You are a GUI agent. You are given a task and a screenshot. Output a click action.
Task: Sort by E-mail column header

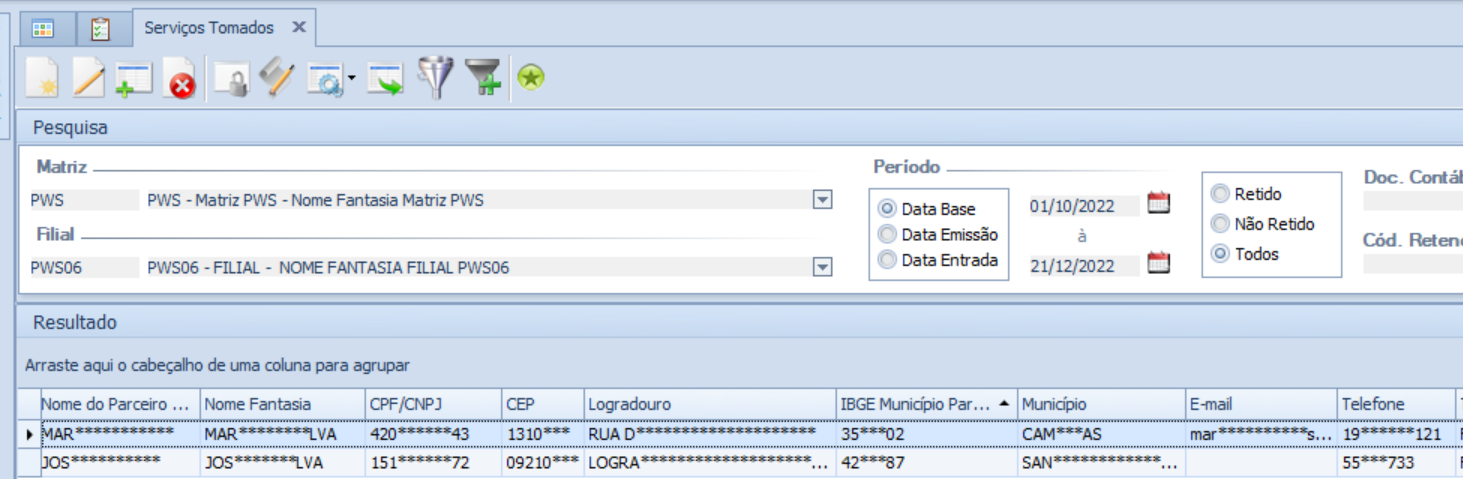(1261, 404)
